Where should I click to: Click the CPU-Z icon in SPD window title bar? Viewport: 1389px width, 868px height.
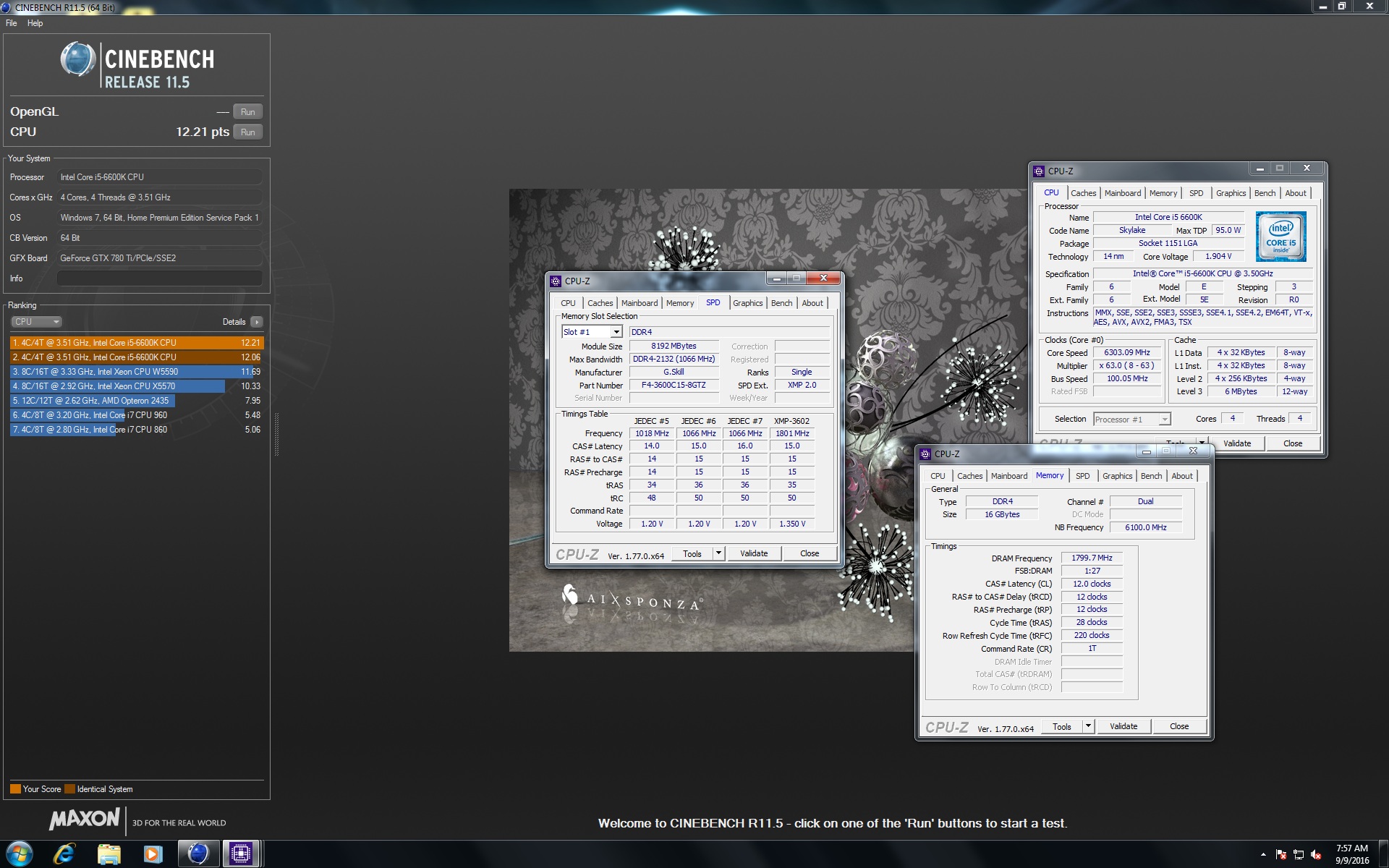pos(555,281)
